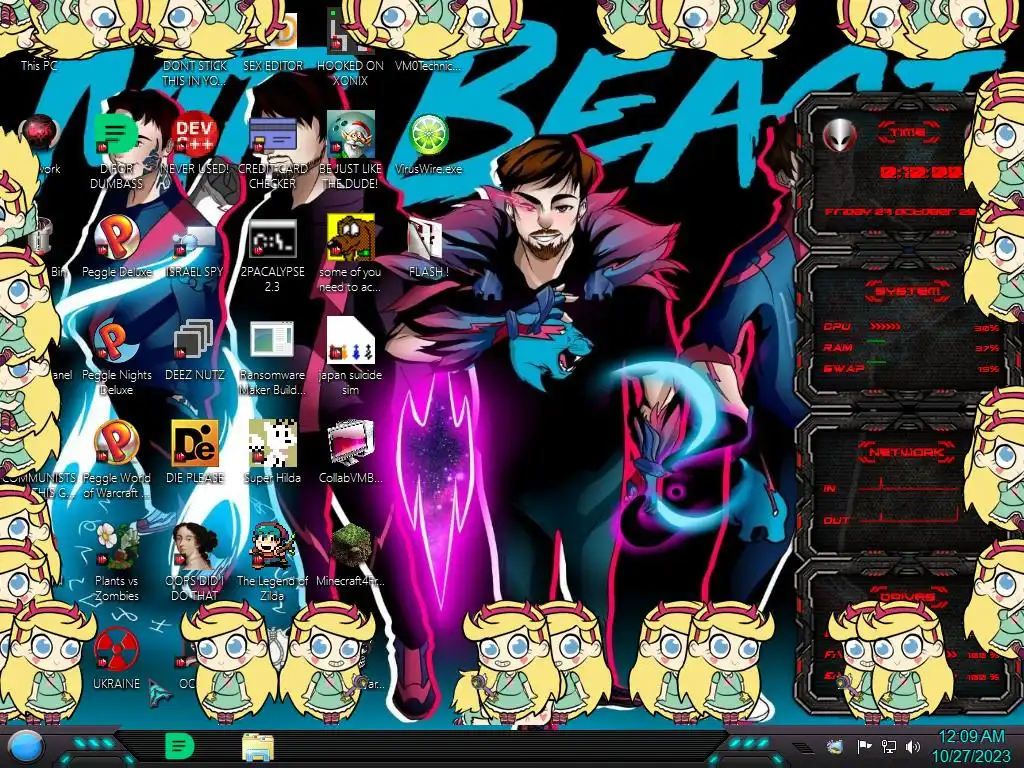Open the green chat app on taskbar
Image resolution: width=1024 pixels, height=768 pixels.
coord(180,746)
